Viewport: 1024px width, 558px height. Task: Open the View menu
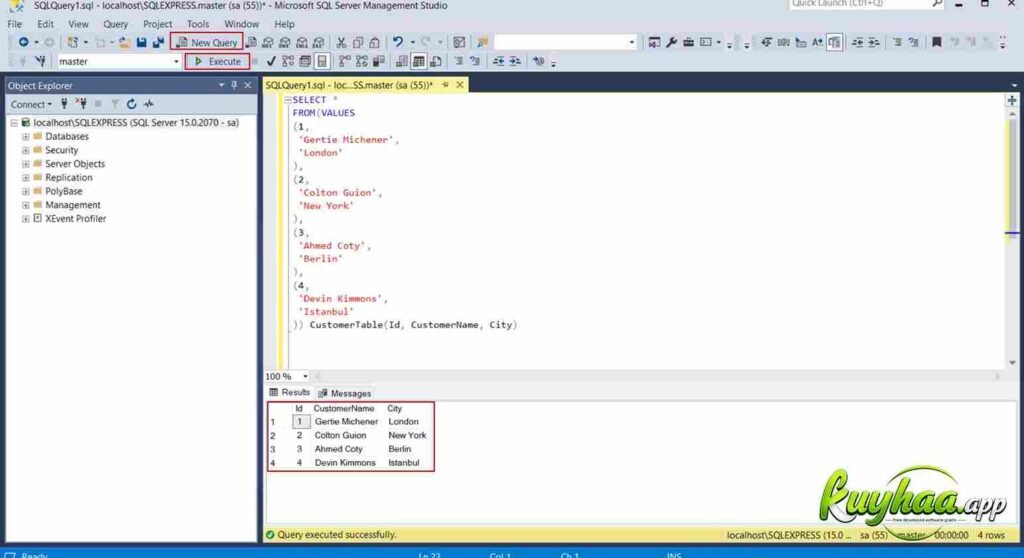pyautogui.click(x=78, y=24)
